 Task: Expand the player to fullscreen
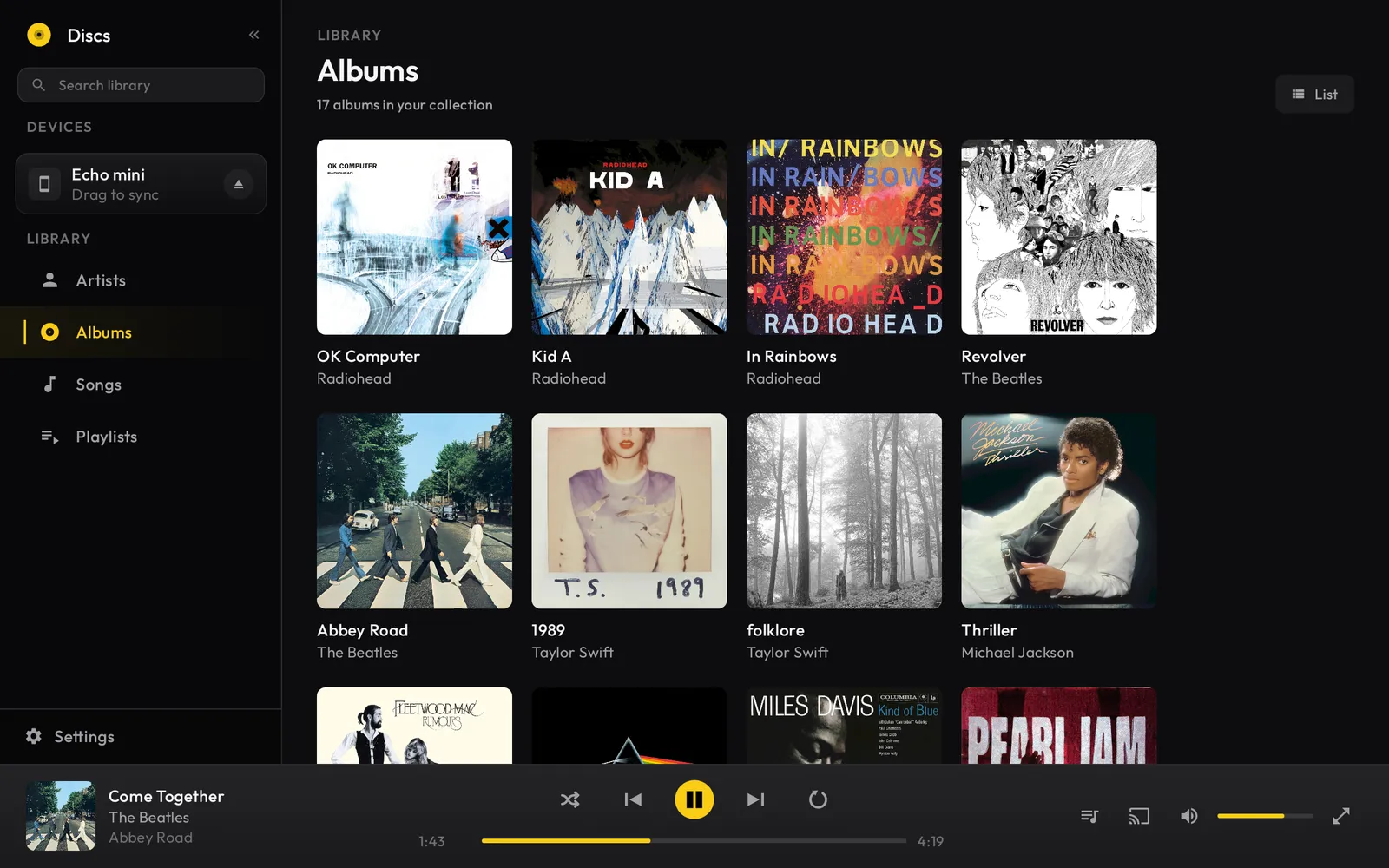[x=1341, y=816]
